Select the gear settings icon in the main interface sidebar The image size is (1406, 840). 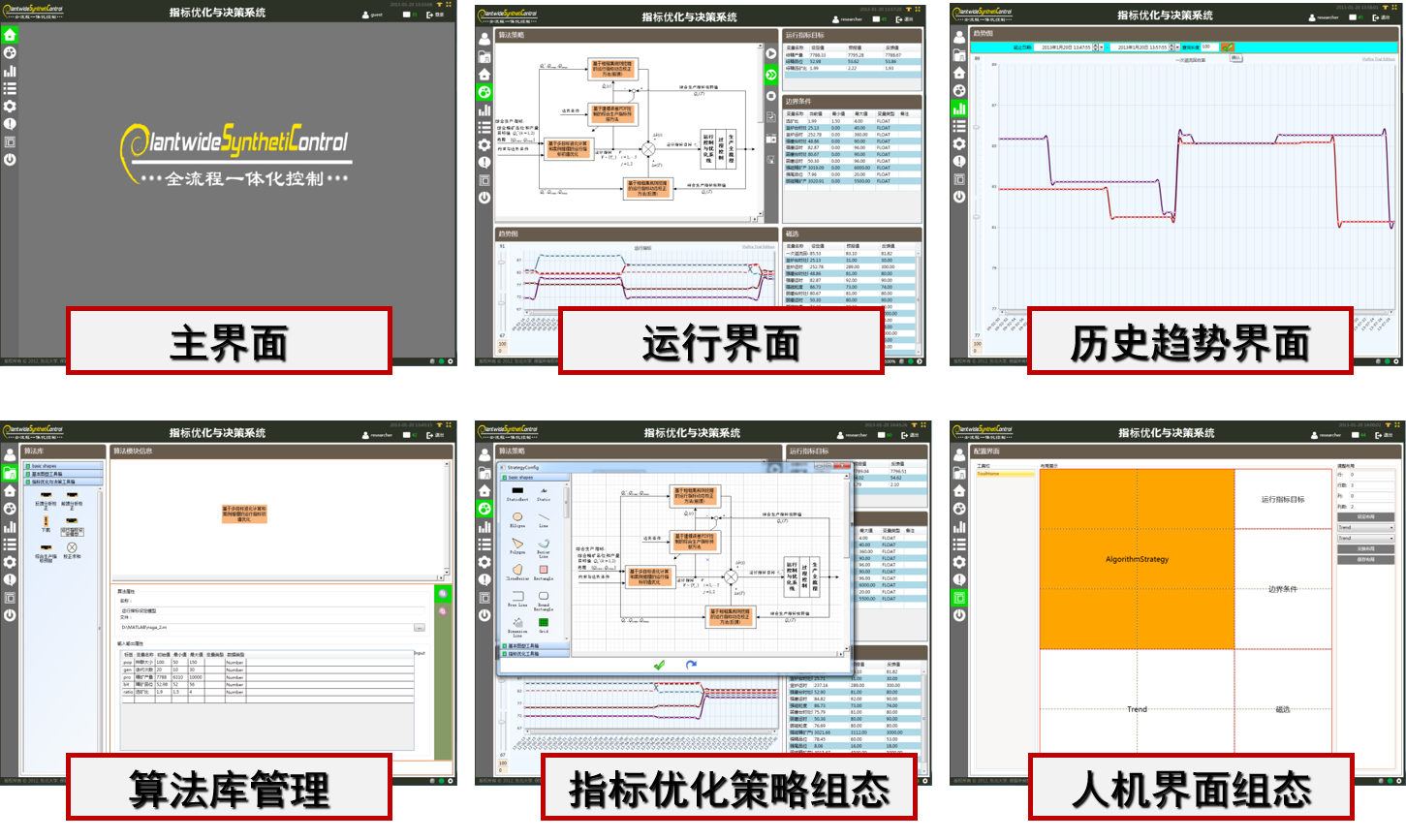coord(10,107)
